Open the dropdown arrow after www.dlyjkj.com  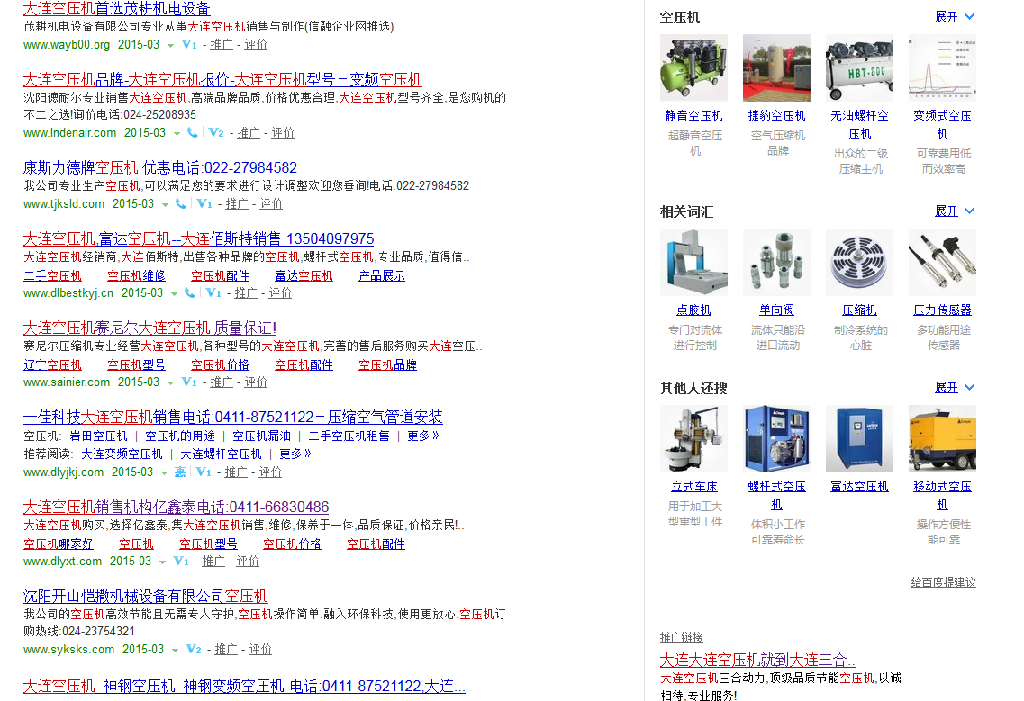(x=165, y=472)
